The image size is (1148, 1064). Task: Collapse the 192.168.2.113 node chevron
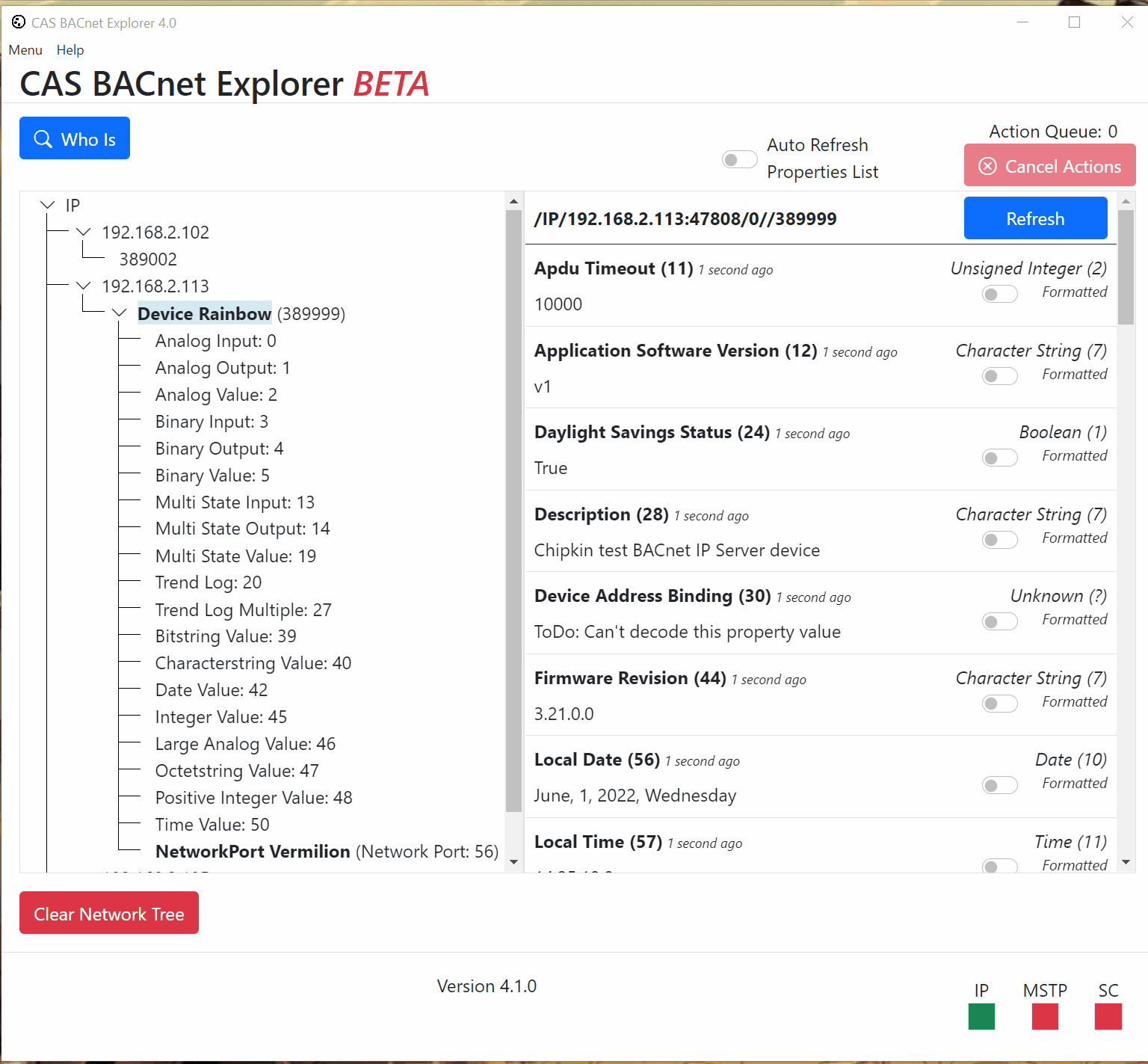tap(84, 286)
